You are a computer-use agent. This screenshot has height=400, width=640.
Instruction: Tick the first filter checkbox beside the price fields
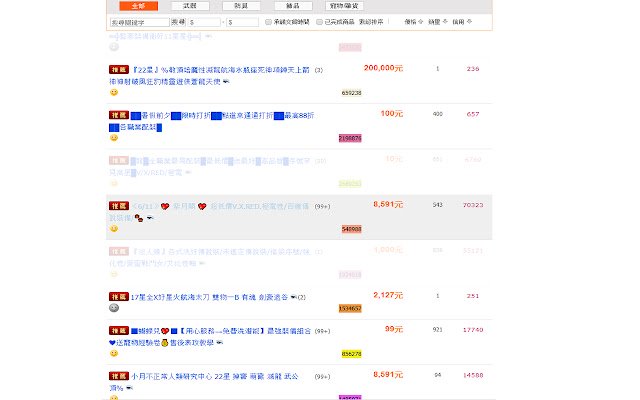click(268, 22)
